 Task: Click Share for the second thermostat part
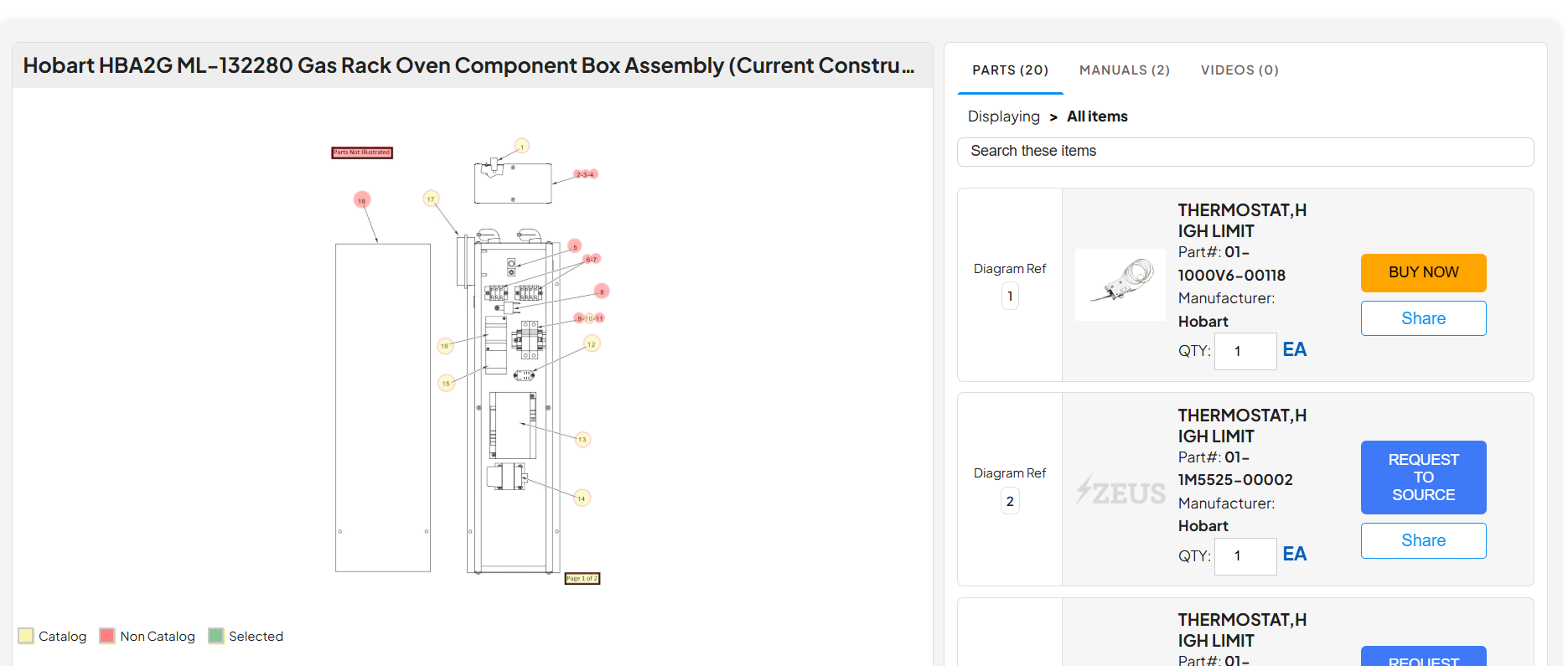tap(1423, 540)
